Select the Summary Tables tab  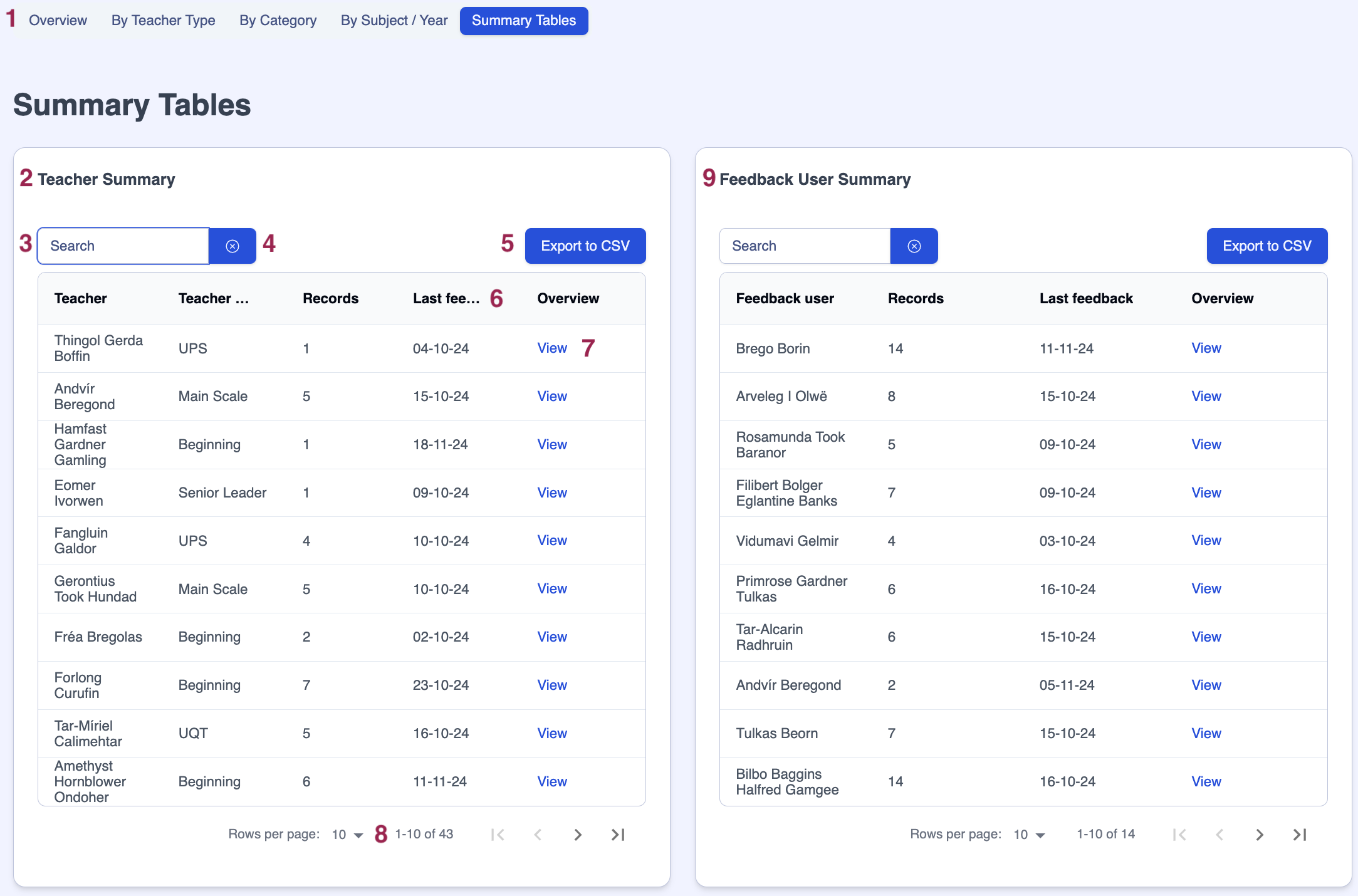524,21
